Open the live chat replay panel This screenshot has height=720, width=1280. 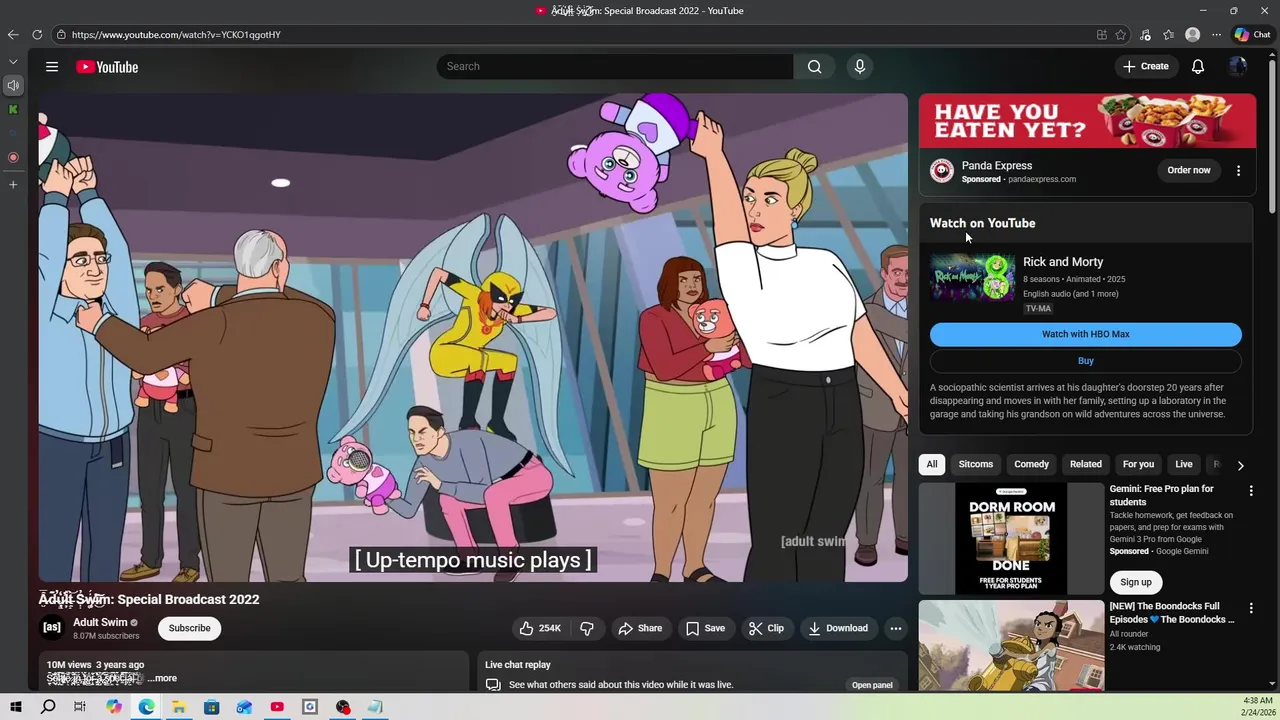click(872, 685)
